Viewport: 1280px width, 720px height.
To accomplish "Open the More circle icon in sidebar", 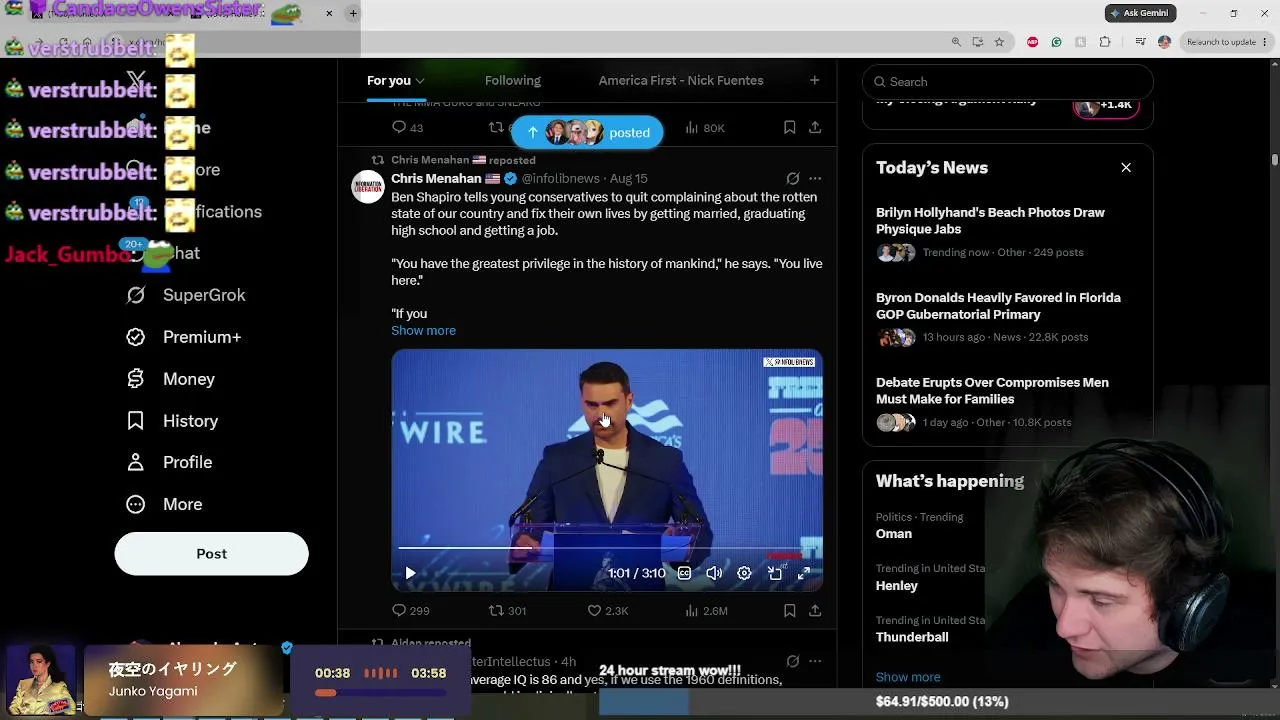I will click(136, 504).
